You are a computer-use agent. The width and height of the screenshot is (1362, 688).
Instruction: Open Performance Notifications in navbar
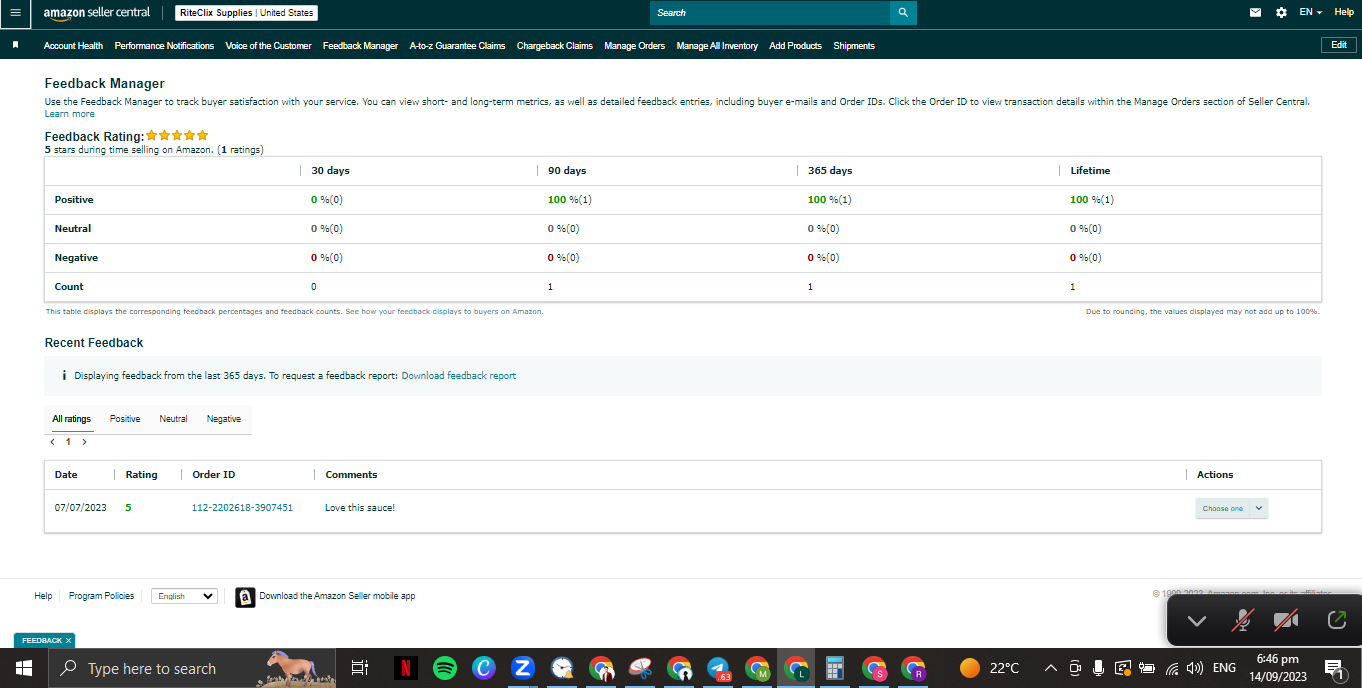click(164, 46)
